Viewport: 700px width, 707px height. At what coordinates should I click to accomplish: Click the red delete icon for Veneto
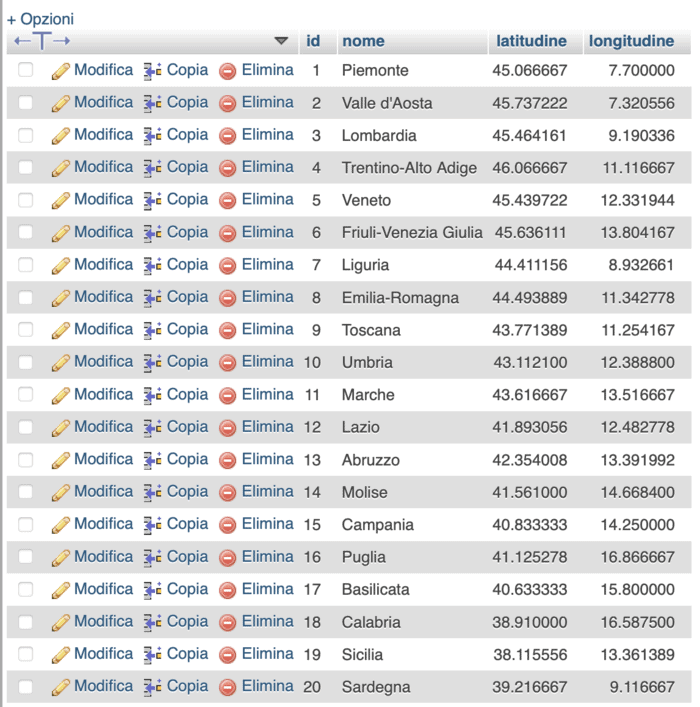point(227,201)
